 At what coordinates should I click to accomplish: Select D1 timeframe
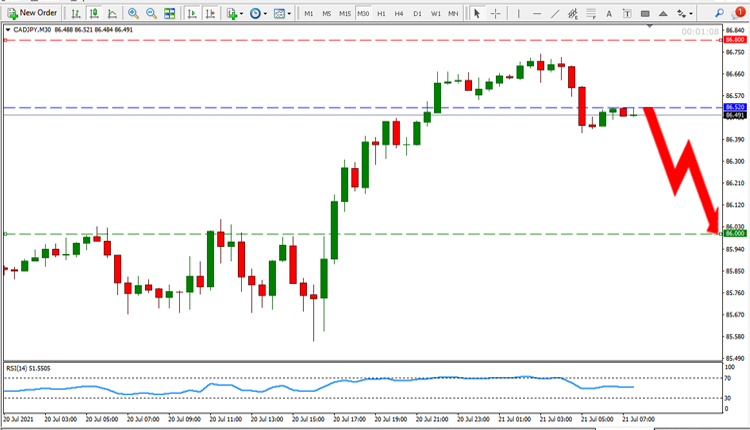(418, 13)
